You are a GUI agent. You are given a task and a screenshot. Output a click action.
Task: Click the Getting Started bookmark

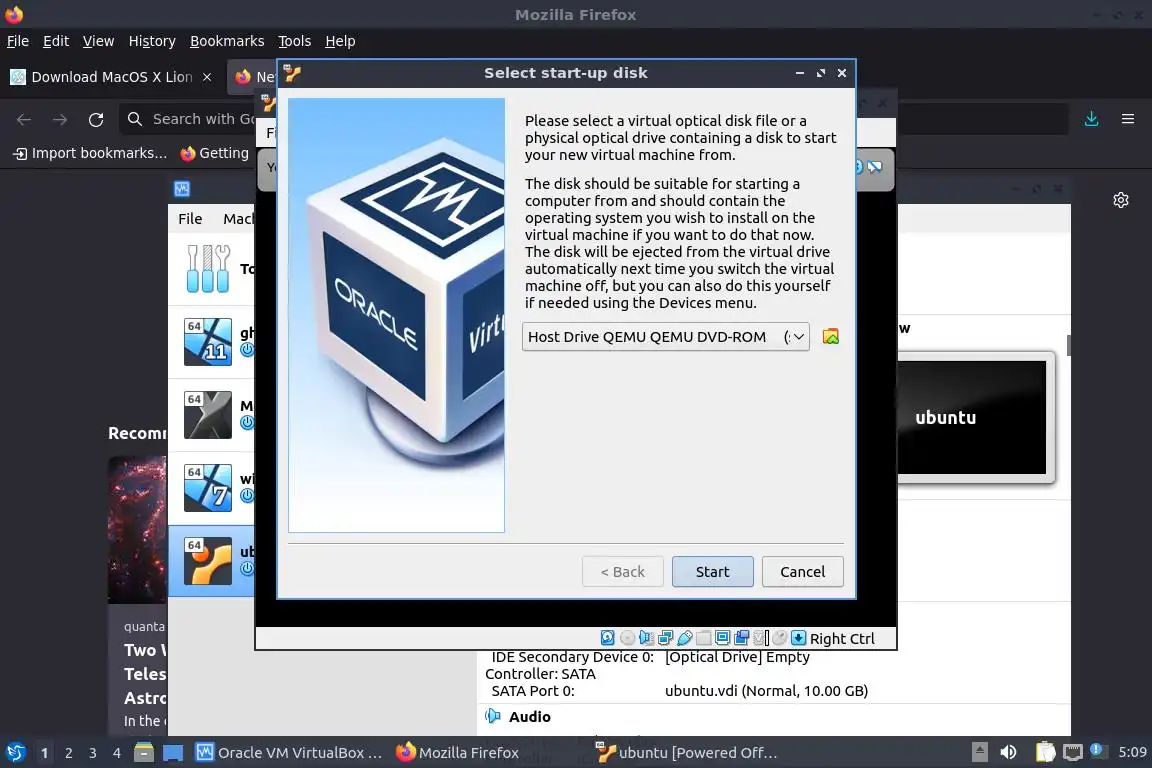click(x=215, y=153)
